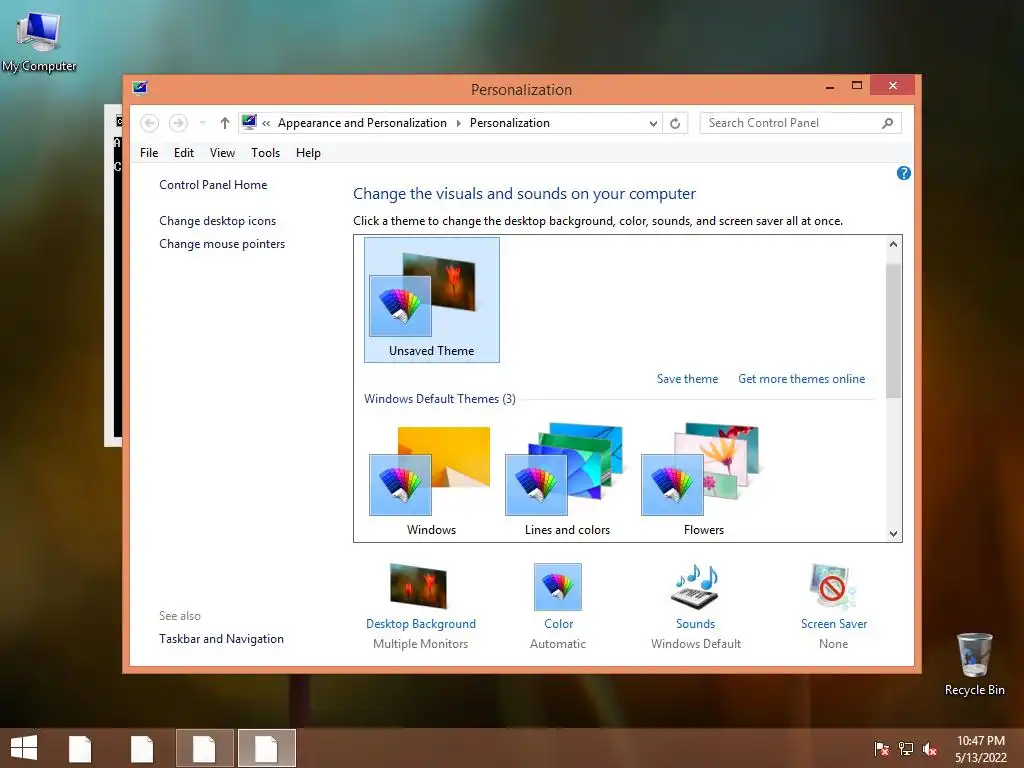Click the second taskbar application icon
The image size is (1024, 768).
tap(142, 748)
